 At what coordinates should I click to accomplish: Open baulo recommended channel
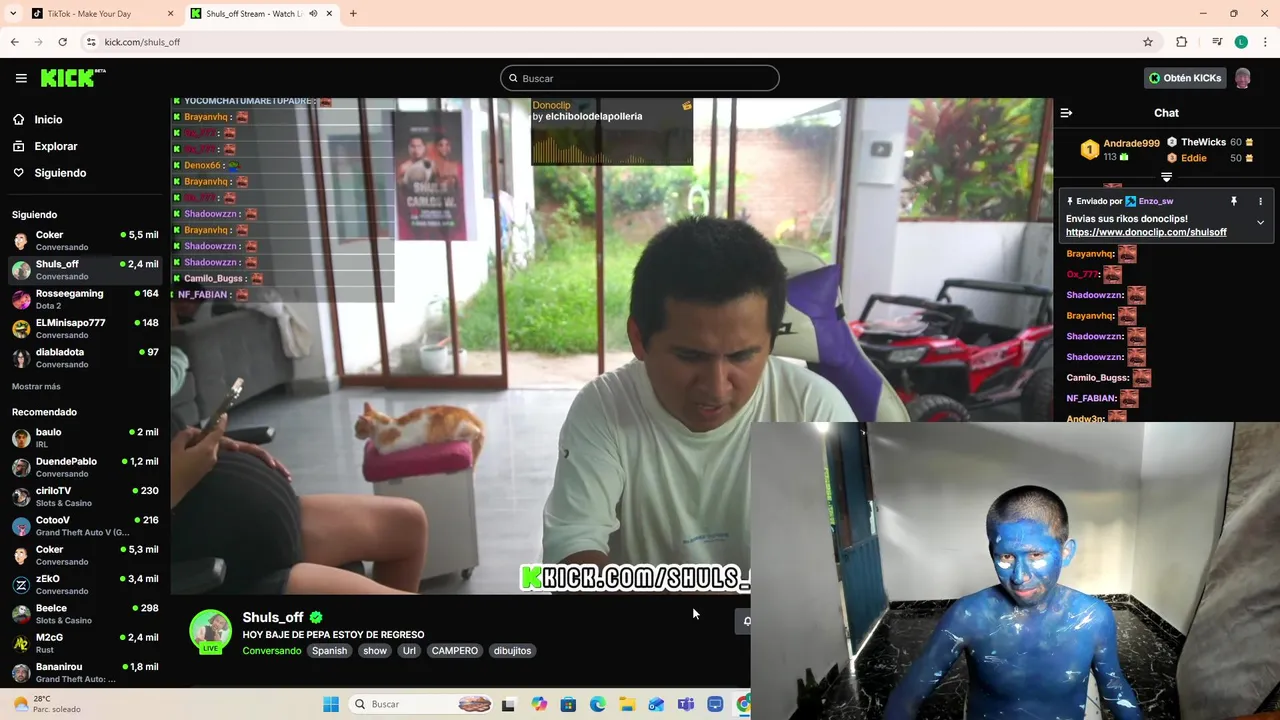tap(85, 438)
